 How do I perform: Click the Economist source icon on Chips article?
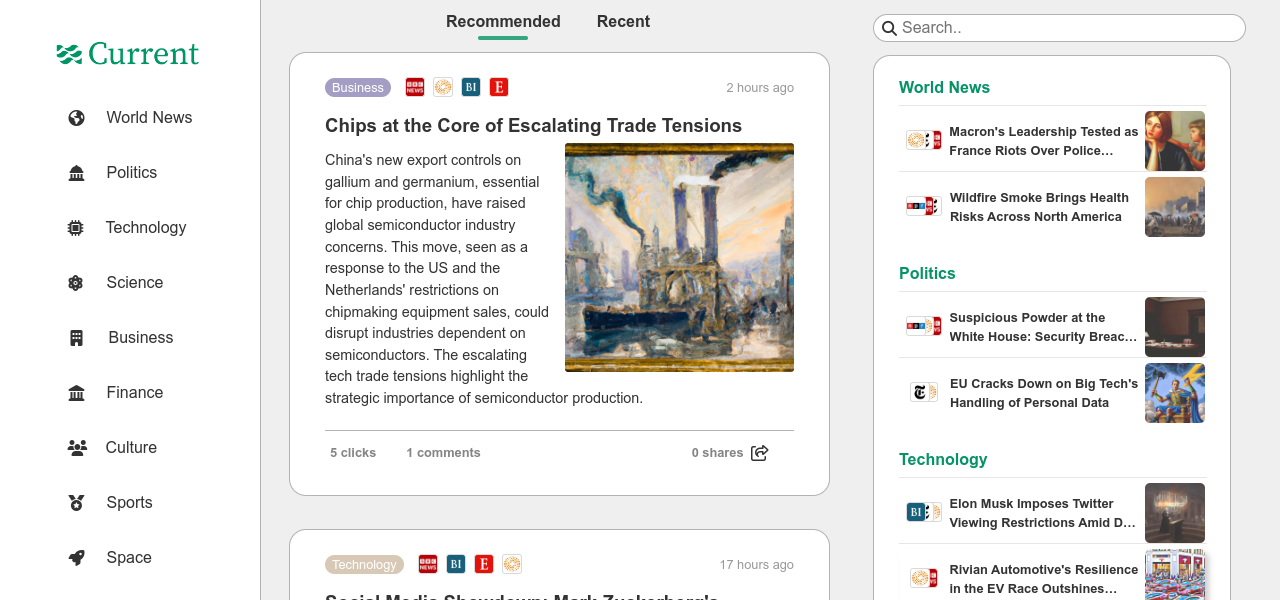(x=499, y=87)
